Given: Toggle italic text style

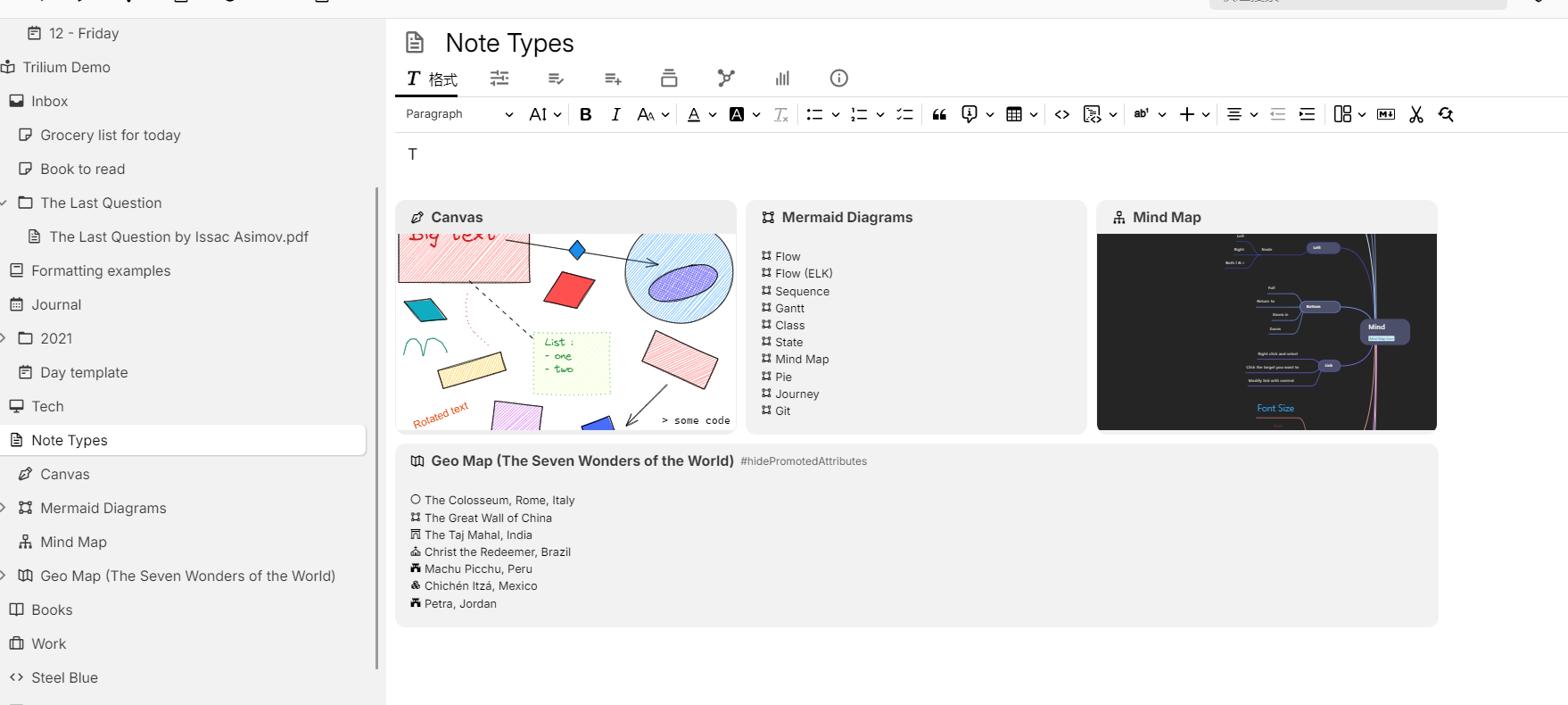Looking at the screenshot, I should pyautogui.click(x=615, y=114).
